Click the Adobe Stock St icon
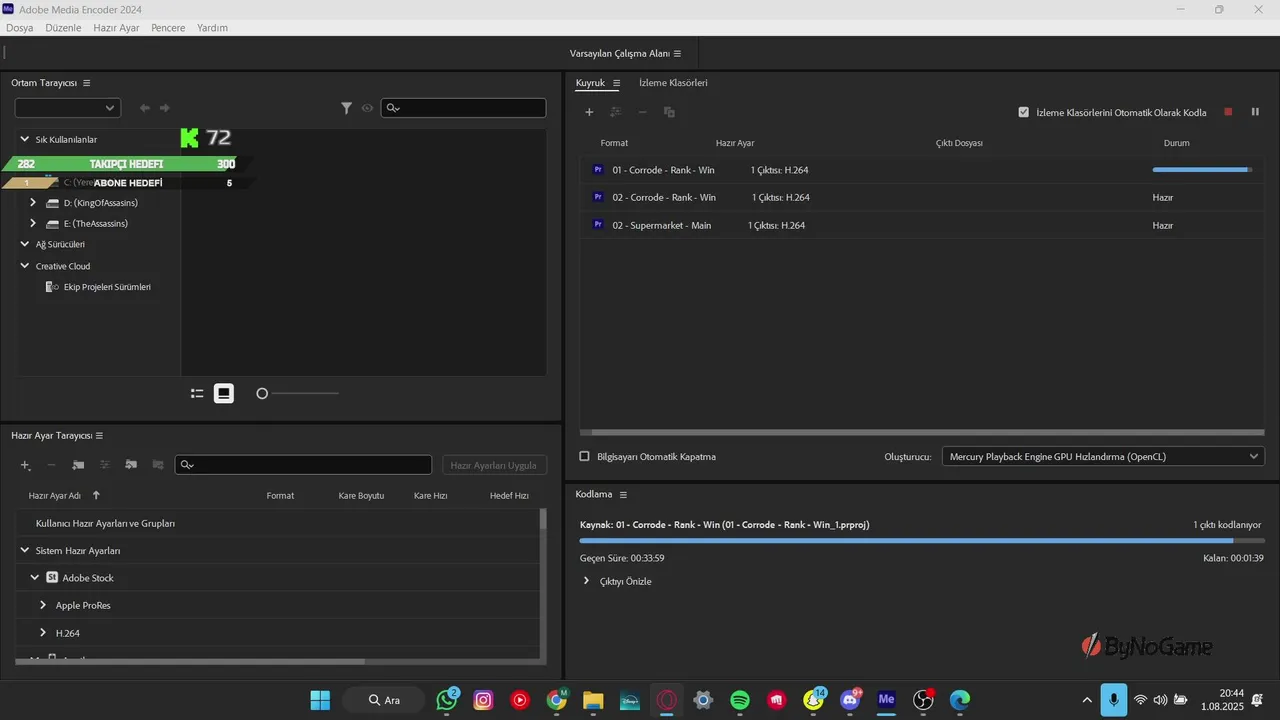 (x=52, y=578)
